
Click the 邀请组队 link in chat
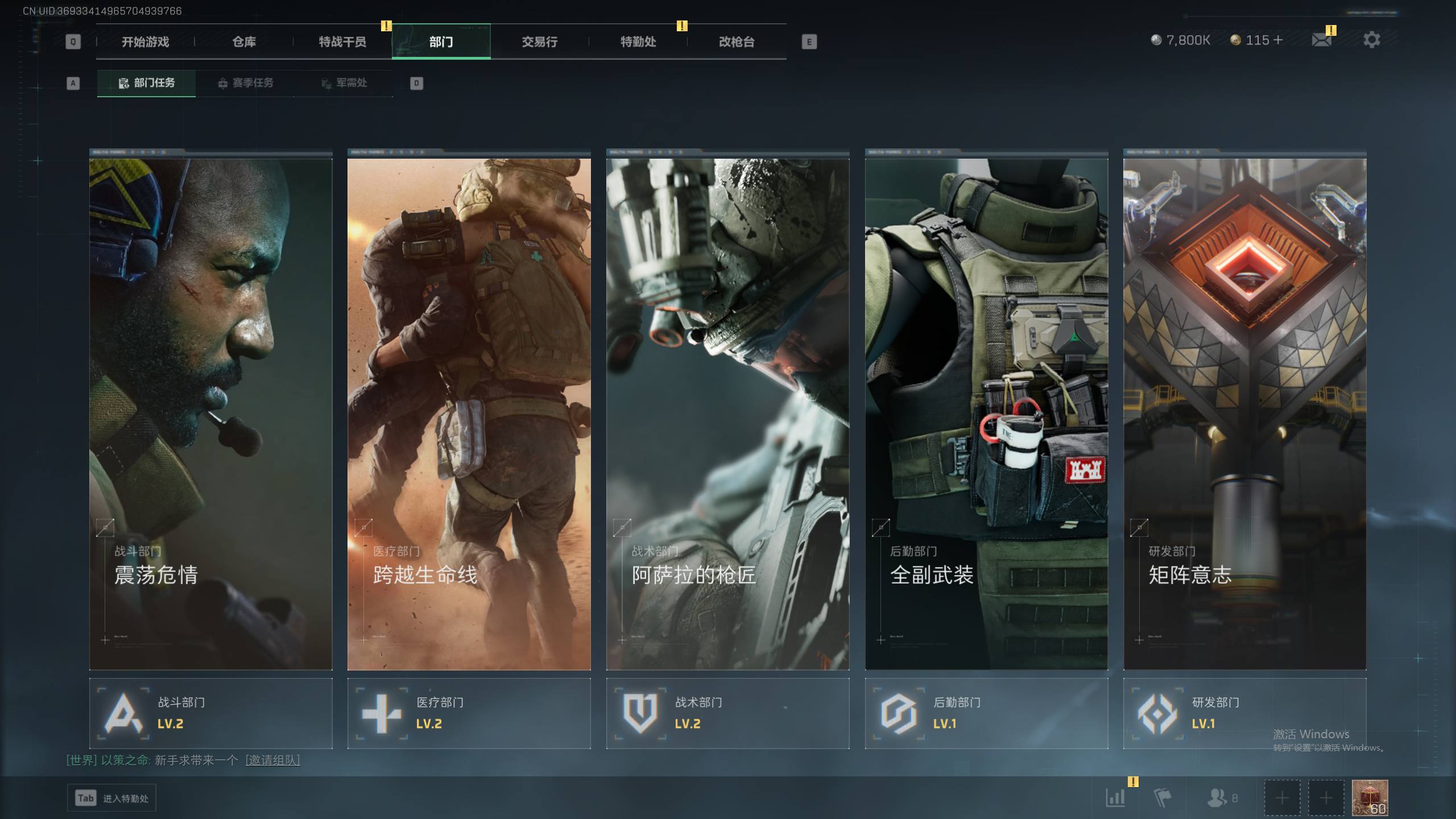272,760
